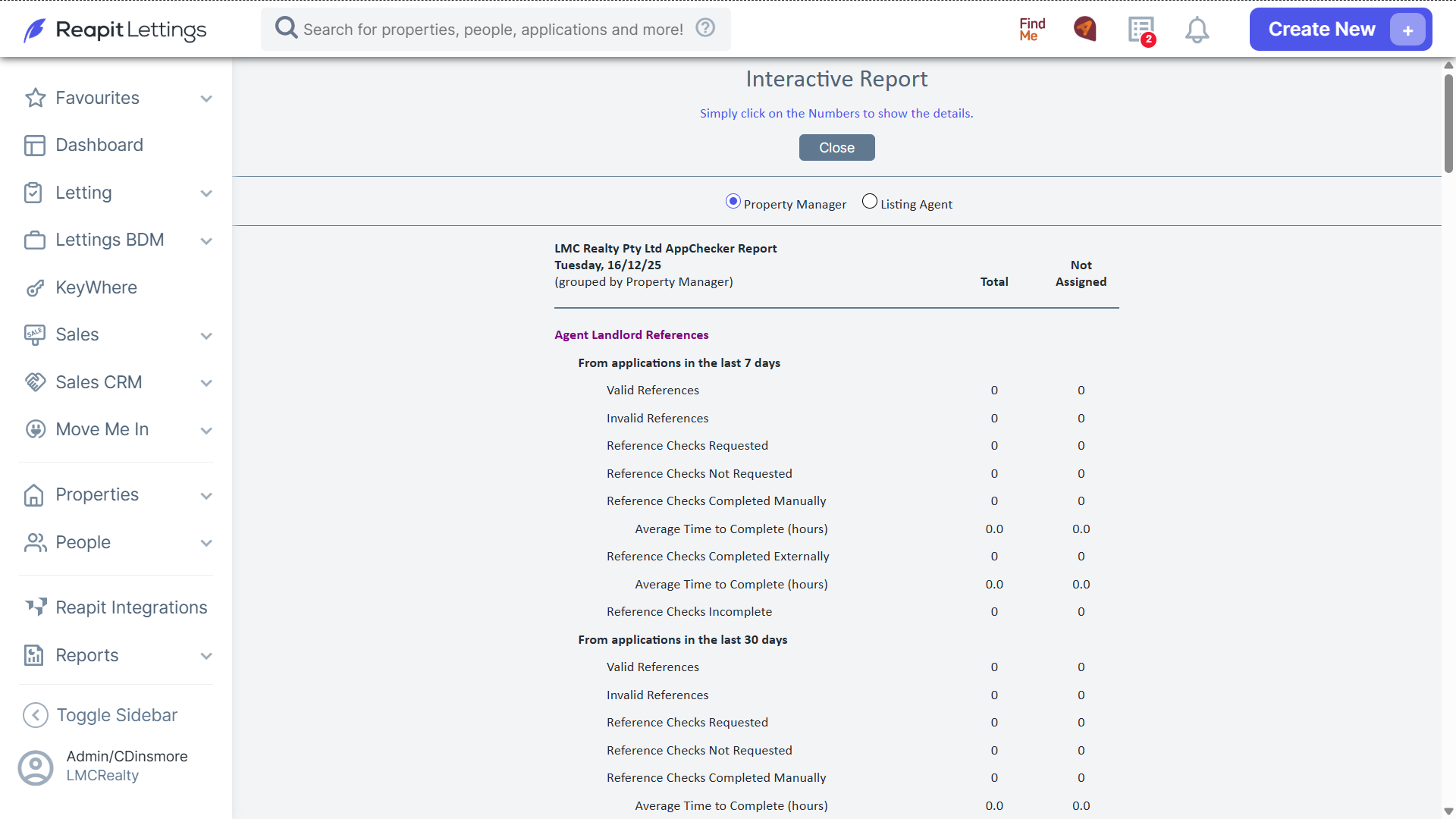Screen dimensions: 1456x819
Task: Open the Admin/CDinsmore user profile
Action: click(x=105, y=767)
